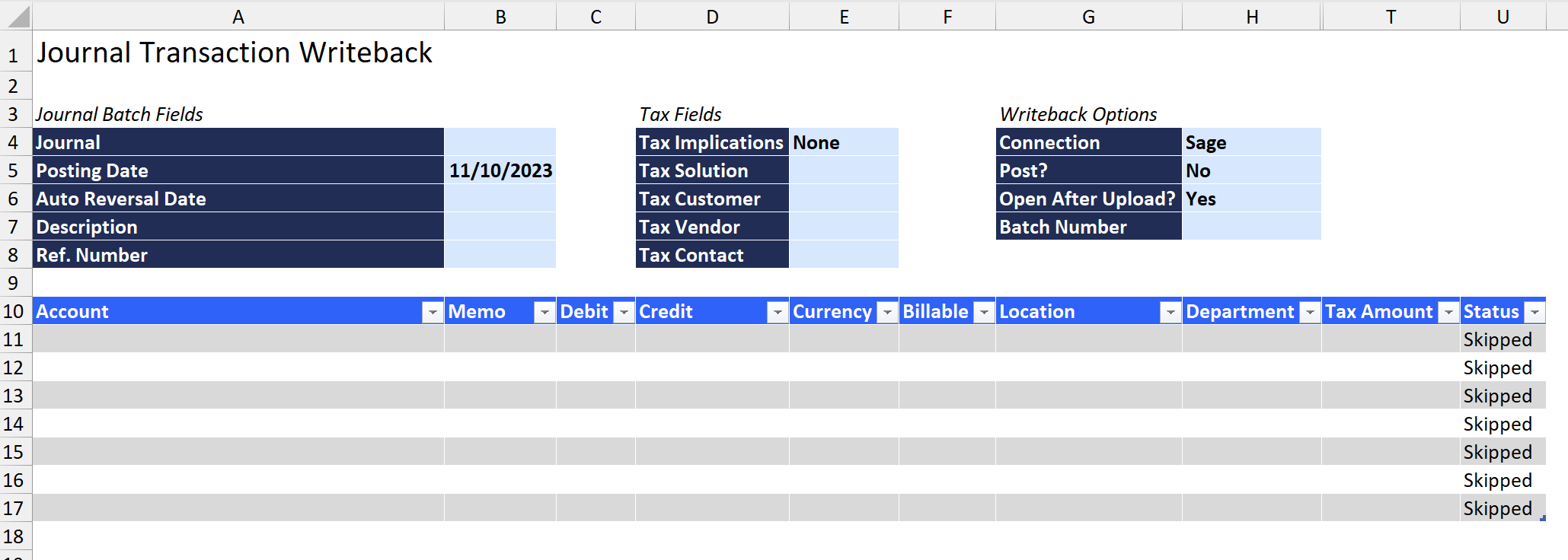Select the Journal Transaction Writeback title cell
Image resolution: width=1568 pixels, height=560 pixels.
pyautogui.click(x=235, y=52)
